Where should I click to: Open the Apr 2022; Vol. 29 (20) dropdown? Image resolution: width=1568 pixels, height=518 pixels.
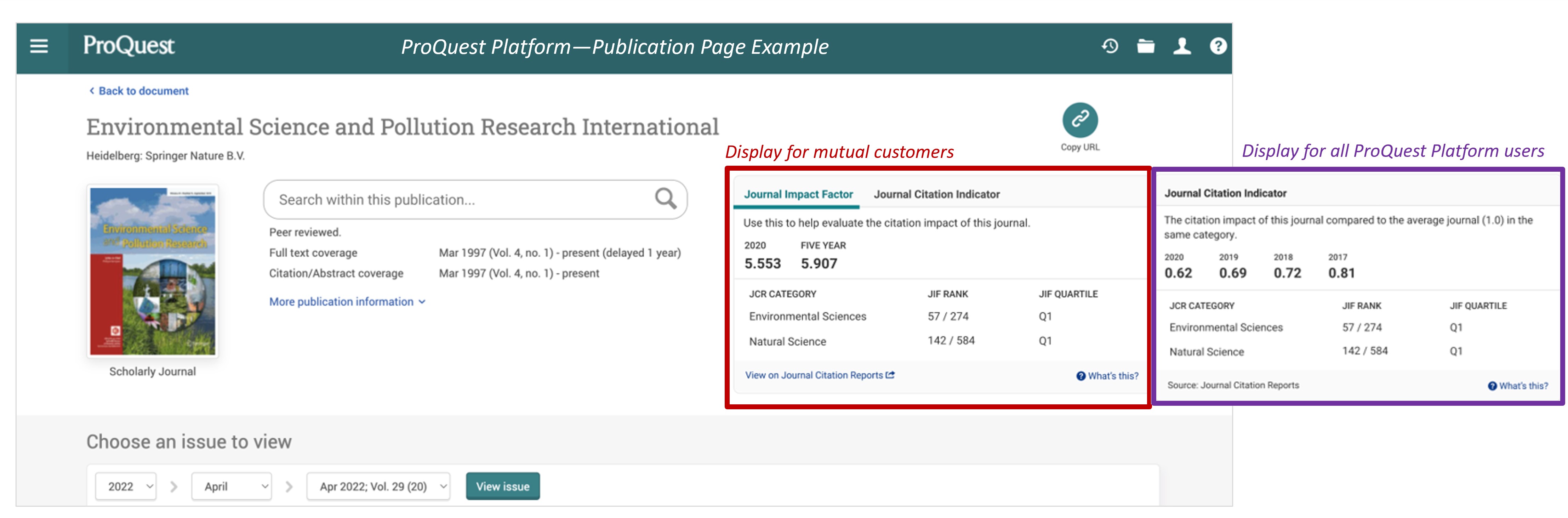[378, 486]
